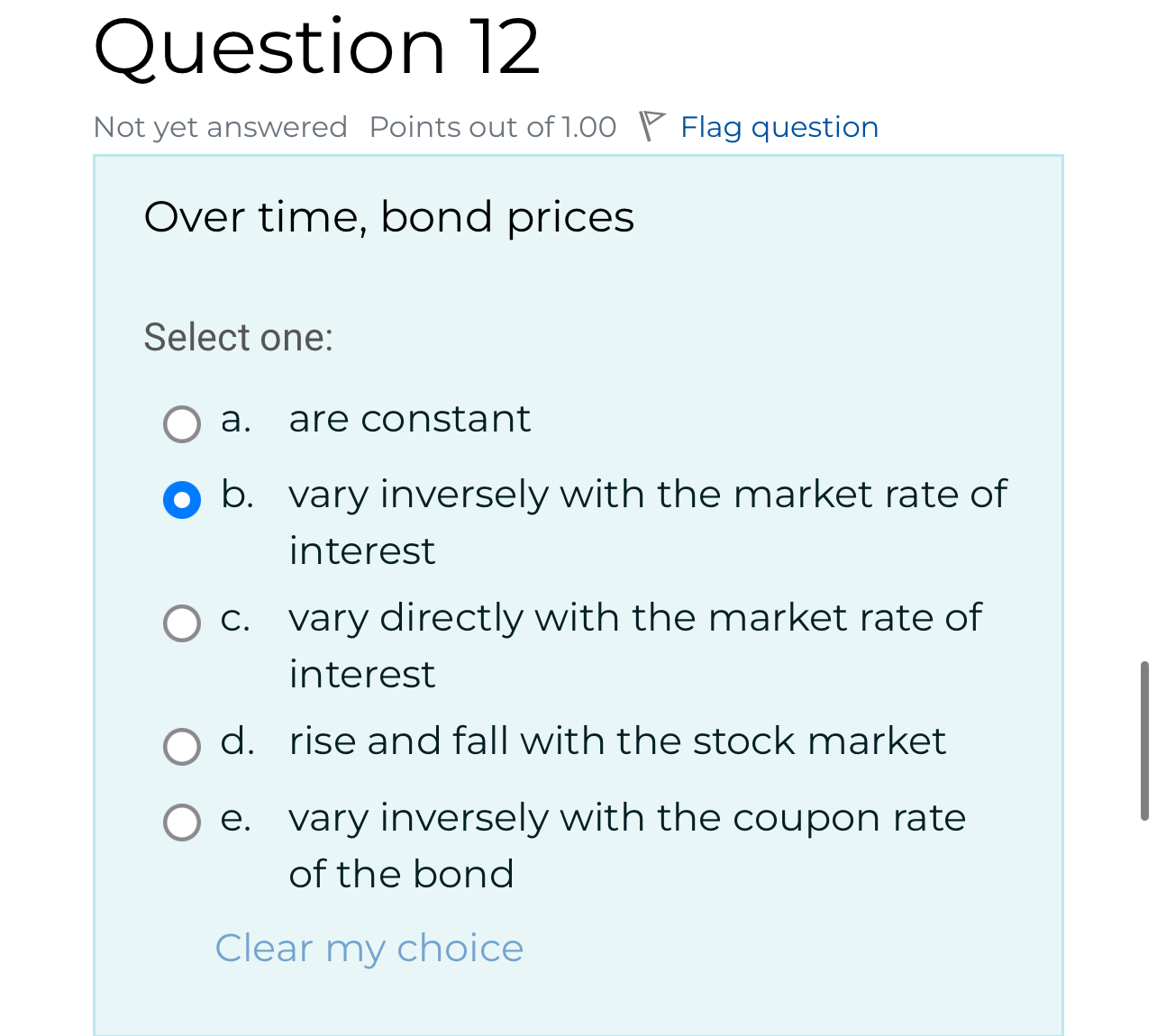Select the filled radio button for option b

[182, 499]
